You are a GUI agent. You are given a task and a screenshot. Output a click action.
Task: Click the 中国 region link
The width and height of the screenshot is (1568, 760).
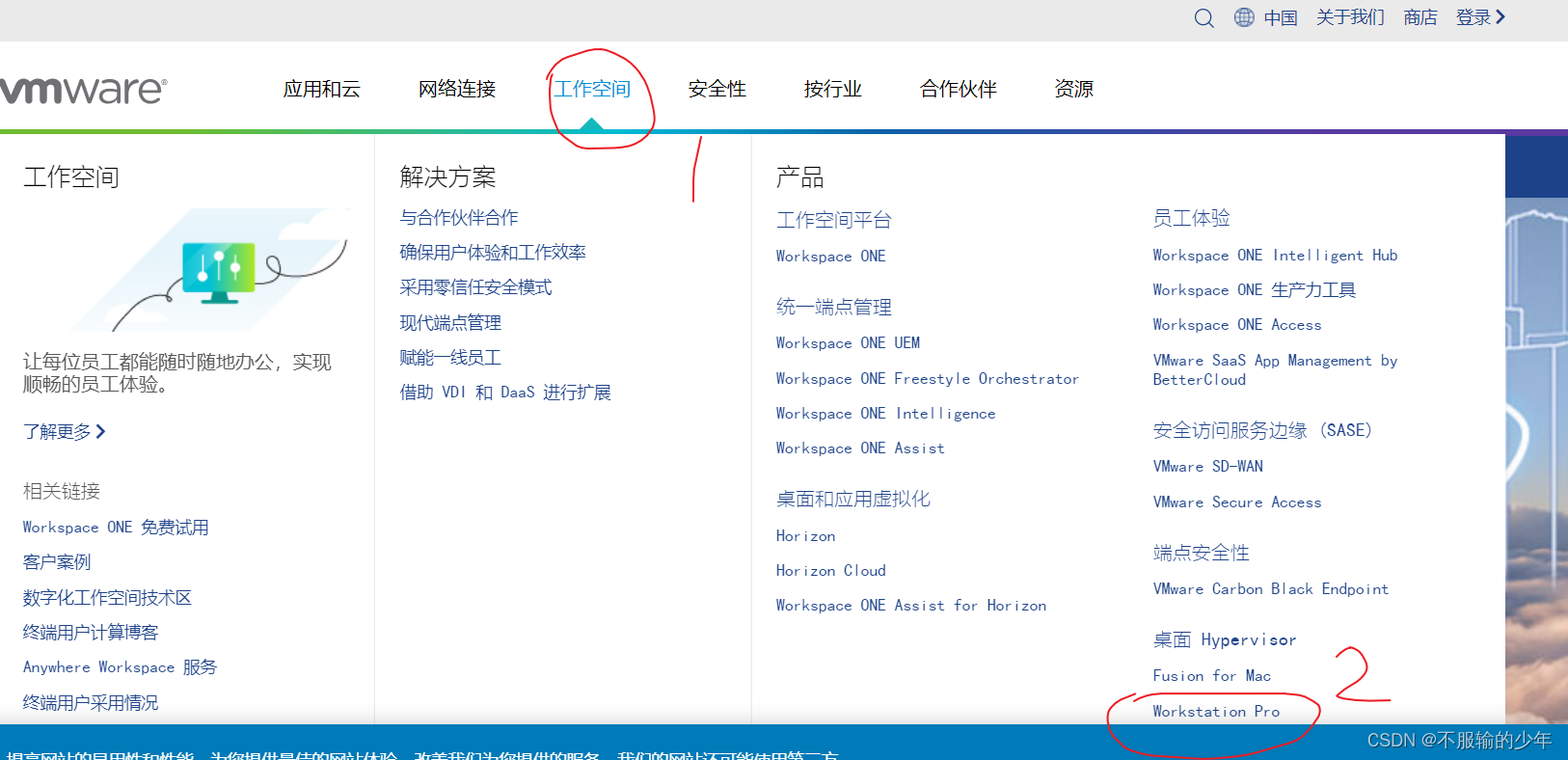[1281, 17]
